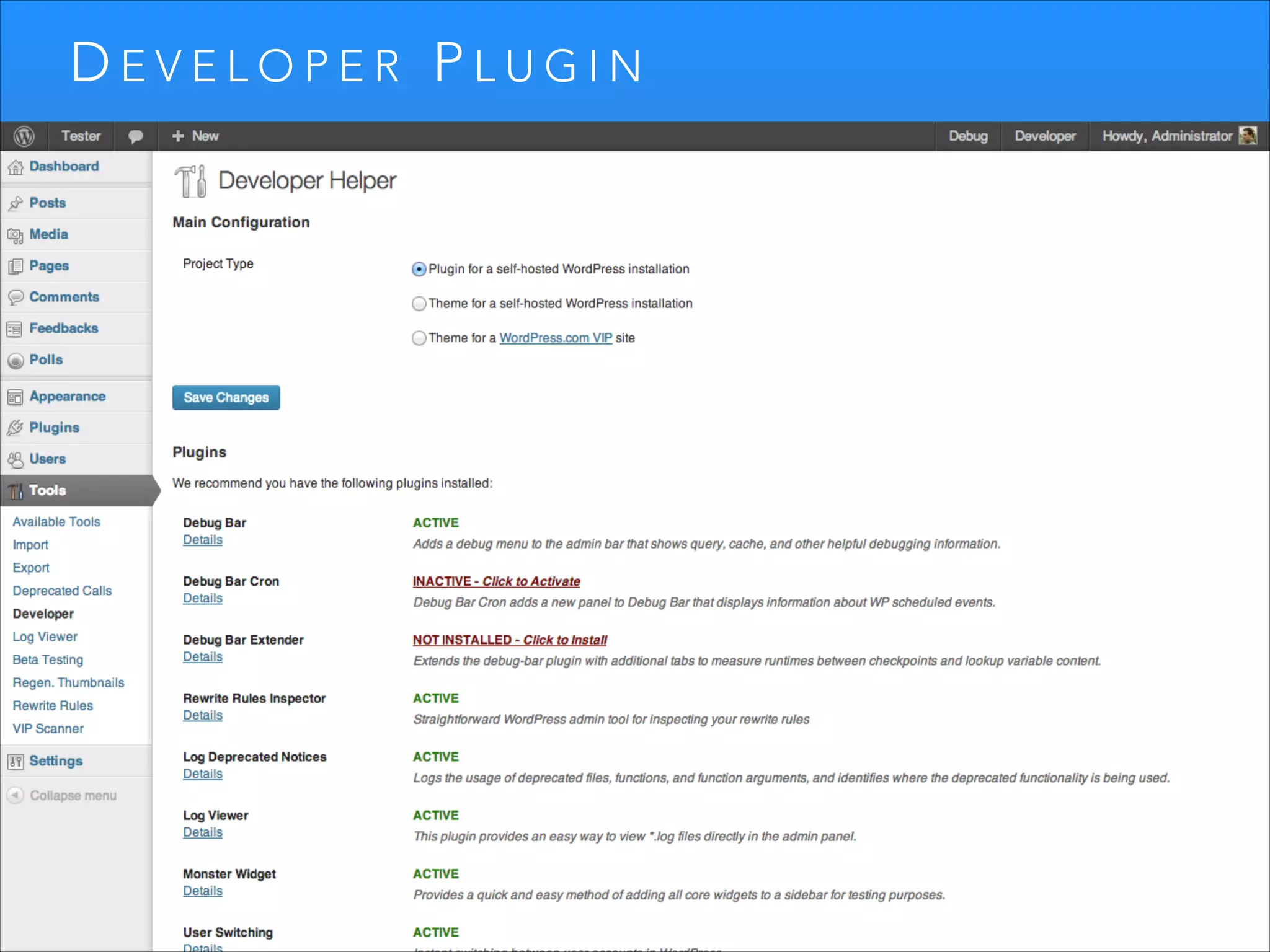The width and height of the screenshot is (1270, 952).
Task: Click INACTIVE - Click to Activate link
Action: pyautogui.click(x=497, y=581)
